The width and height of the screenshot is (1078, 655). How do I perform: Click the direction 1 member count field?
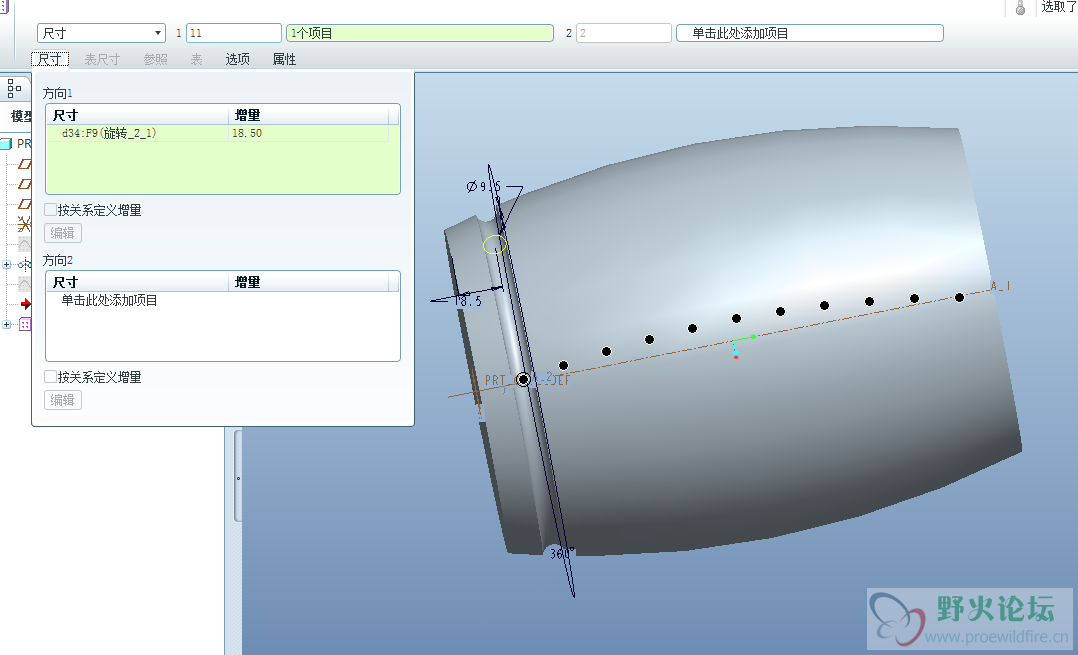(x=234, y=33)
